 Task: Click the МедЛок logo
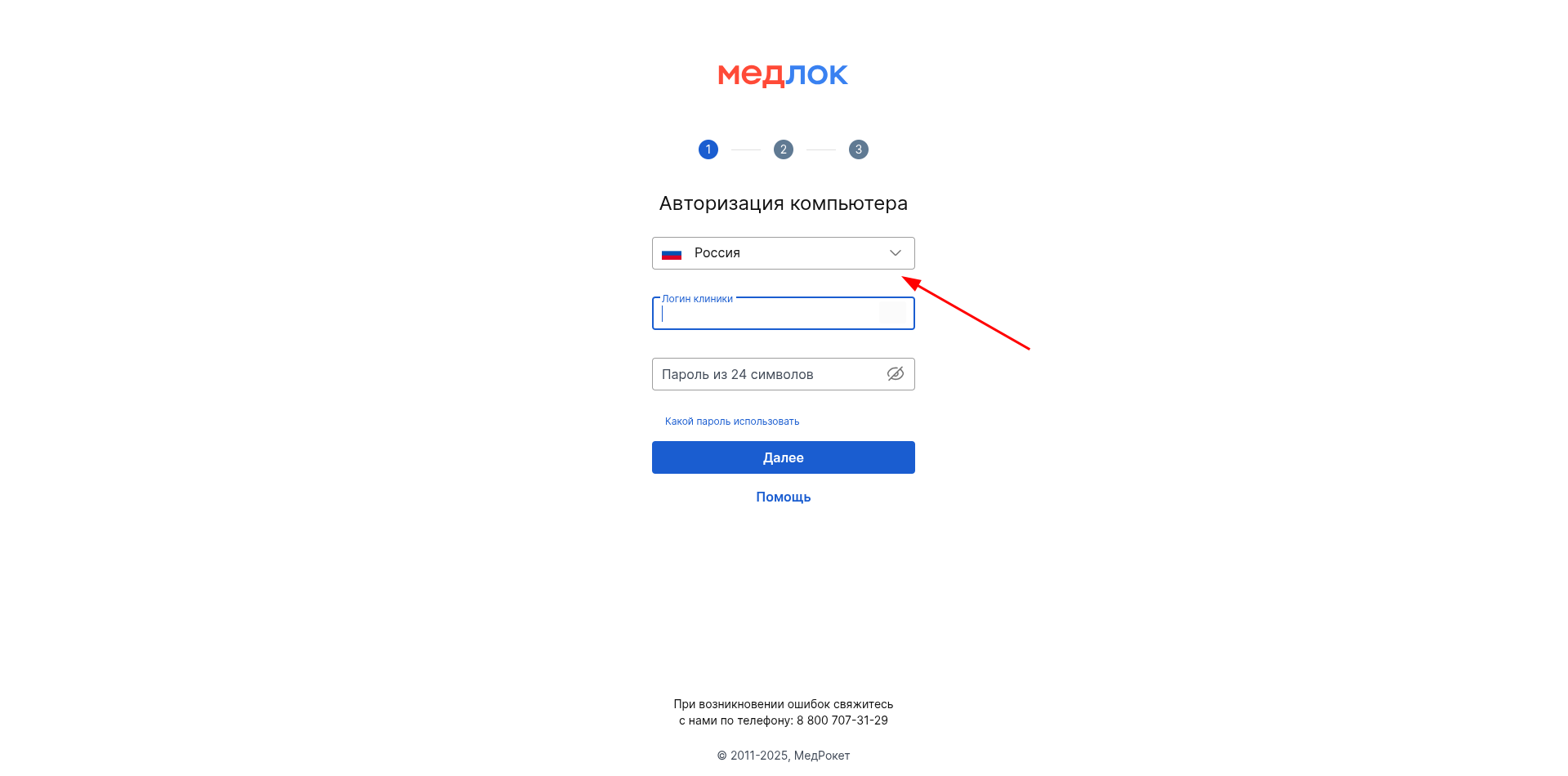[x=783, y=75]
